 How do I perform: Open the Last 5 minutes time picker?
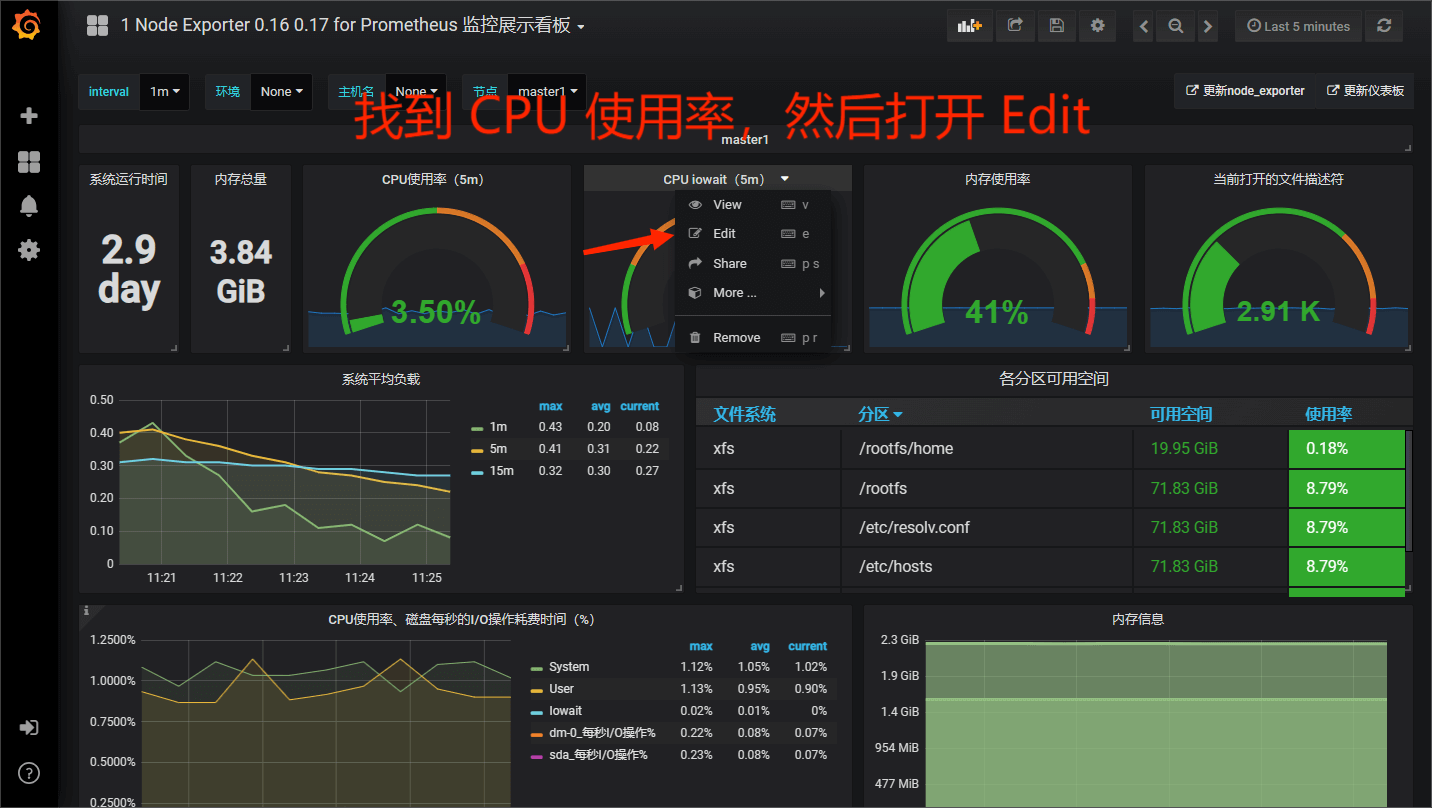pos(1298,26)
